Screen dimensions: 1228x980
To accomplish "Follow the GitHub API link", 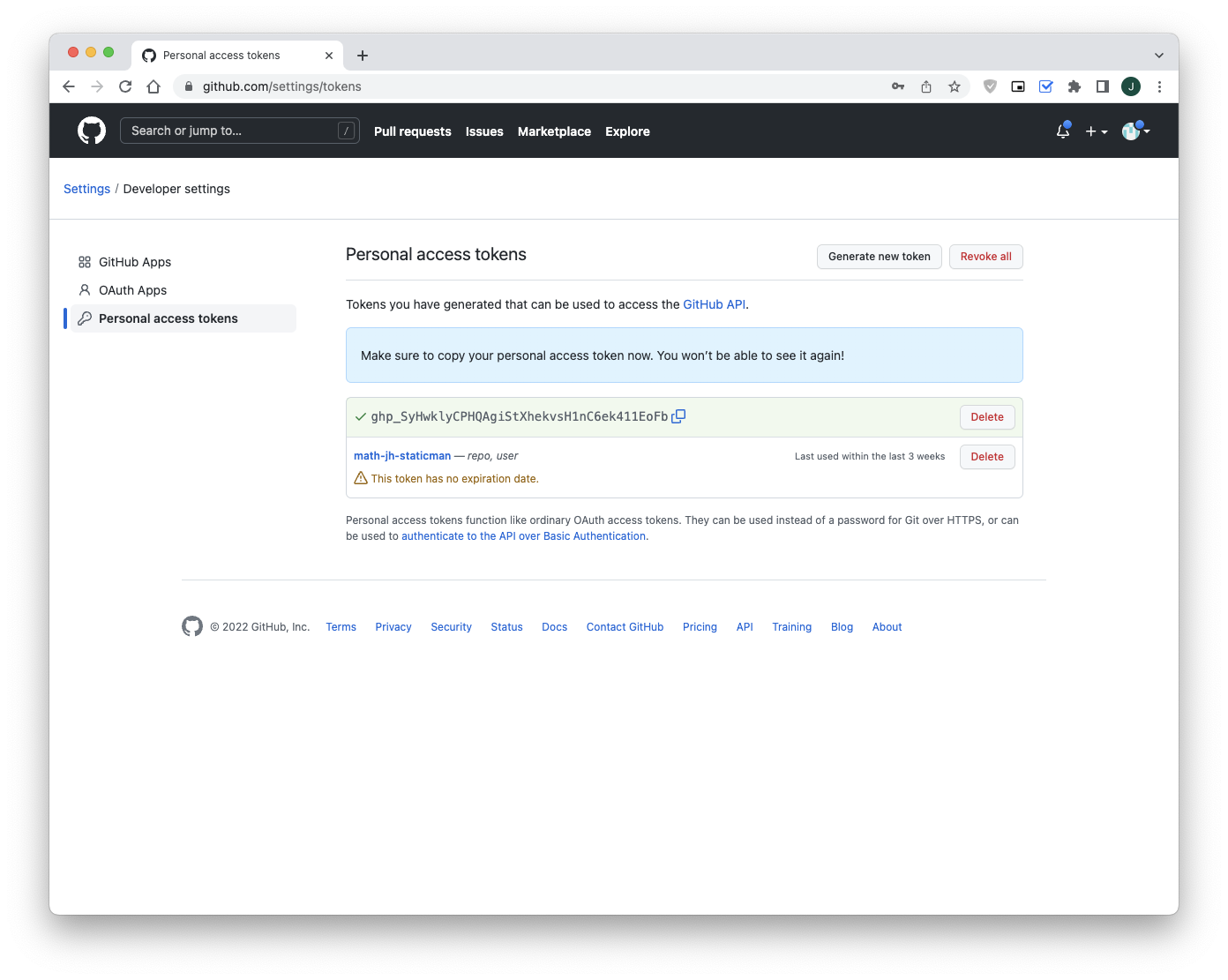I will coord(715,304).
